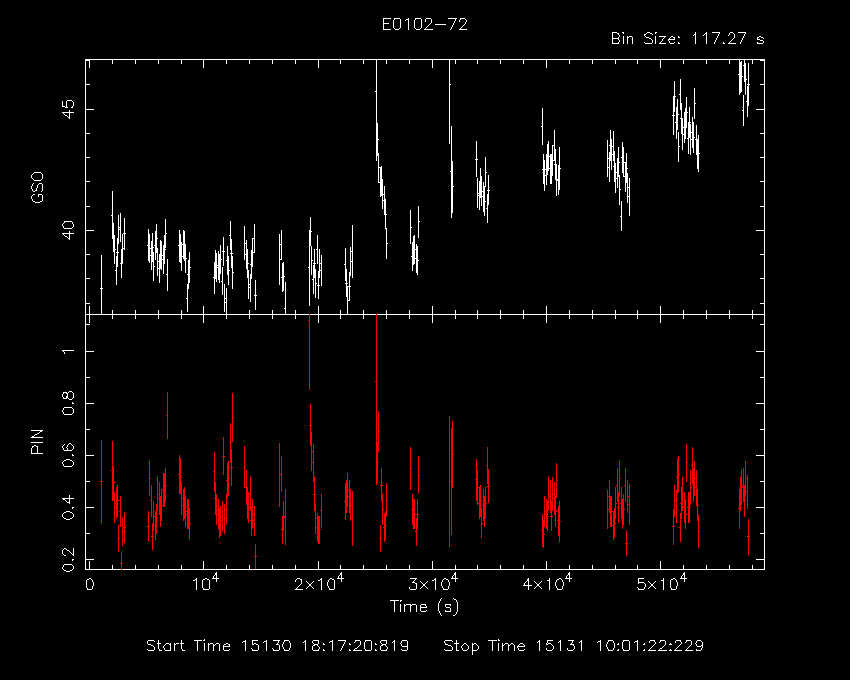Click the PIN axis tick value 0.4
Image resolution: width=850 pixels, height=680 pixels.
[68, 507]
